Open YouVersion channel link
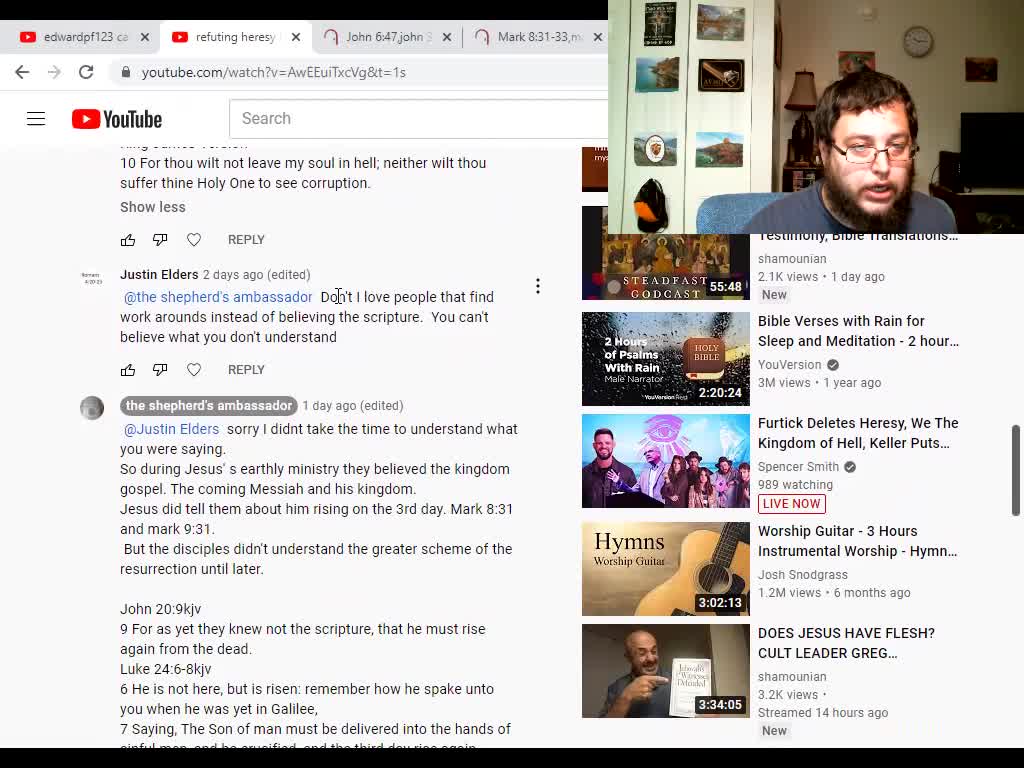 pos(790,365)
